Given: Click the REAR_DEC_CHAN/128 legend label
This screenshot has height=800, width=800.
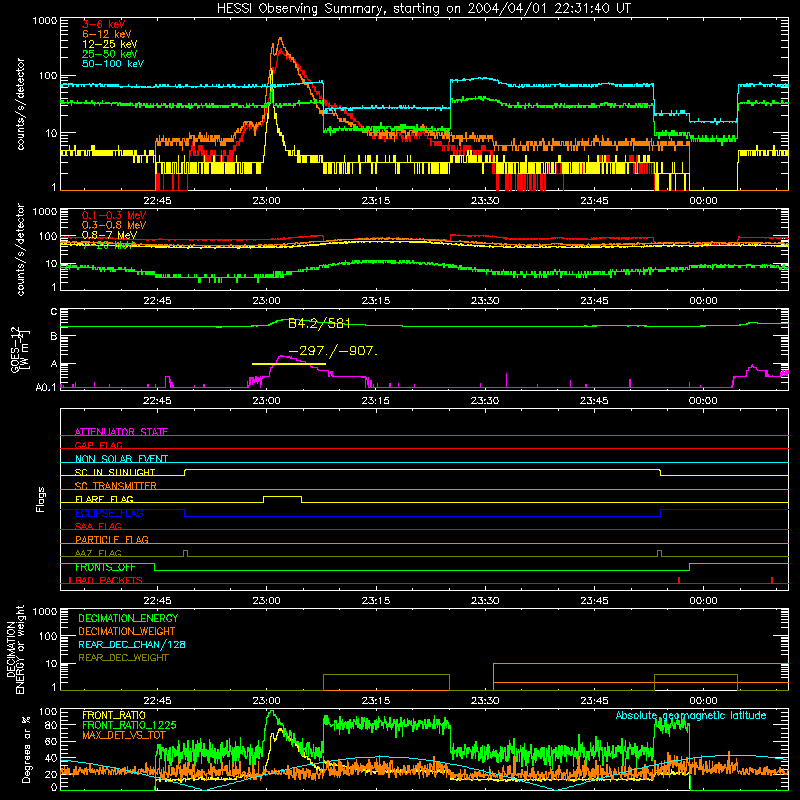Looking at the screenshot, I should point(132,644).
